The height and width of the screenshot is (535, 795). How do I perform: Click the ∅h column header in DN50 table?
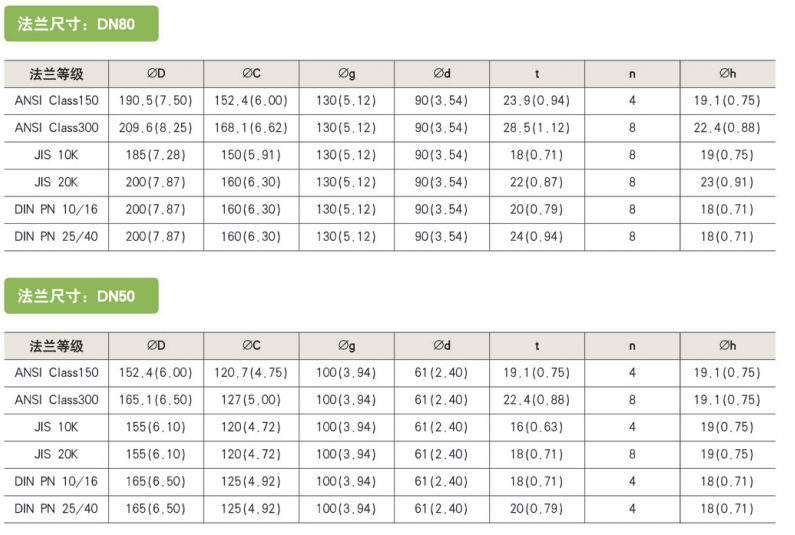click(728, 346)
